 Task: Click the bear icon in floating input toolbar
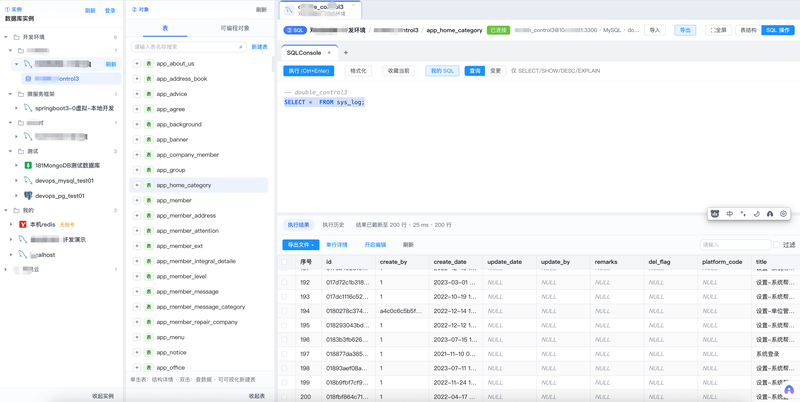tap(715, 214)
